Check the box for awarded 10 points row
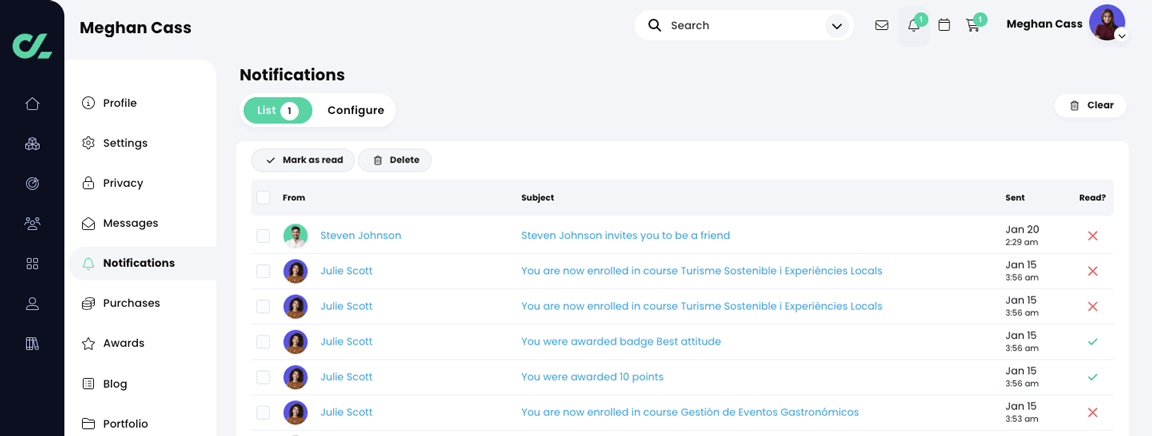The width and height of the screenshot is (1152, 436). click(x=263, y=377)
